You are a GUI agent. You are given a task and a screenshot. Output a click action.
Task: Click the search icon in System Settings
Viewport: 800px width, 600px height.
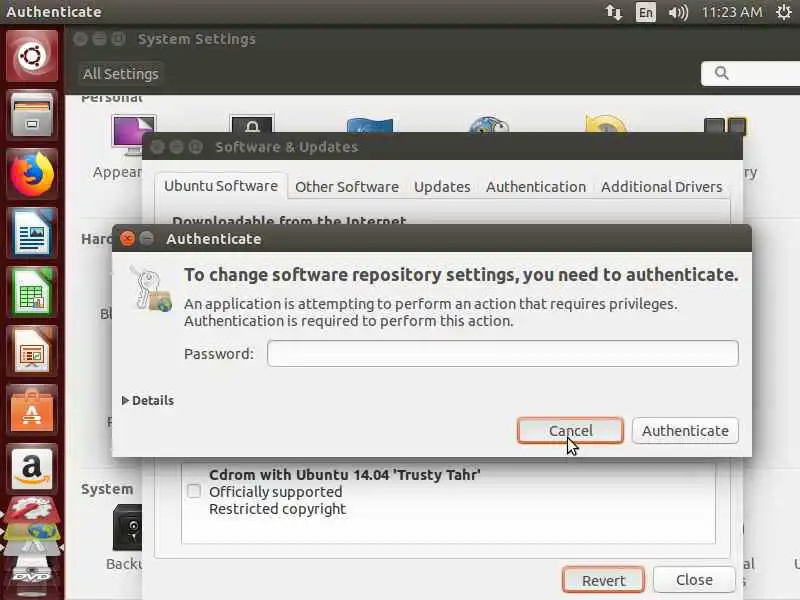tap(721, 73)
